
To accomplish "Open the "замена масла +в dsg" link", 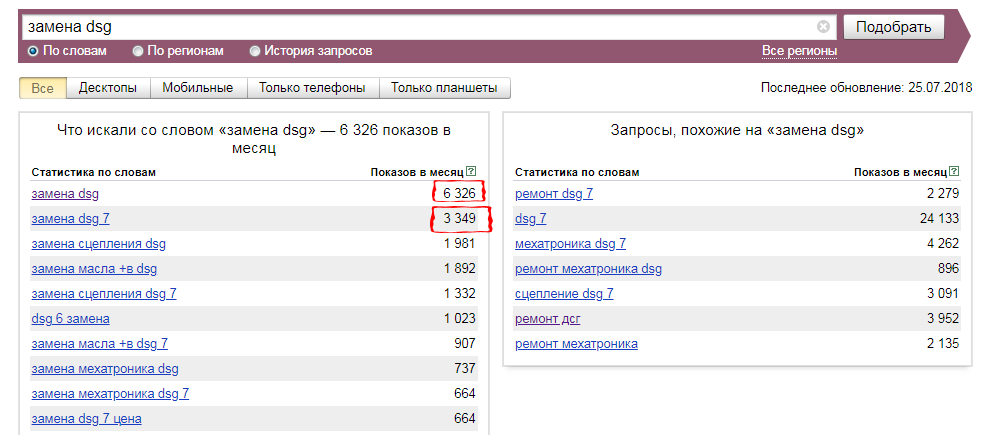I will [x=94, y=269].
